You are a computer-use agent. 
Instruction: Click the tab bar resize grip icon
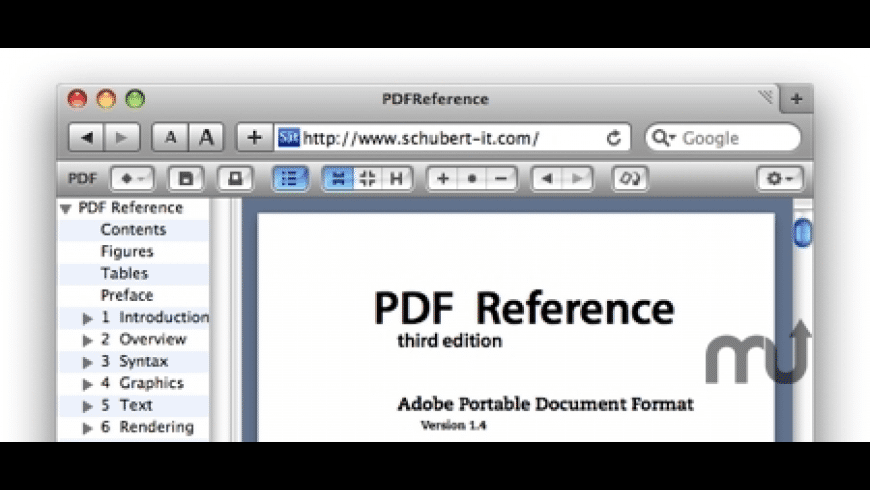pyautogui.click(x=766, y=97)
